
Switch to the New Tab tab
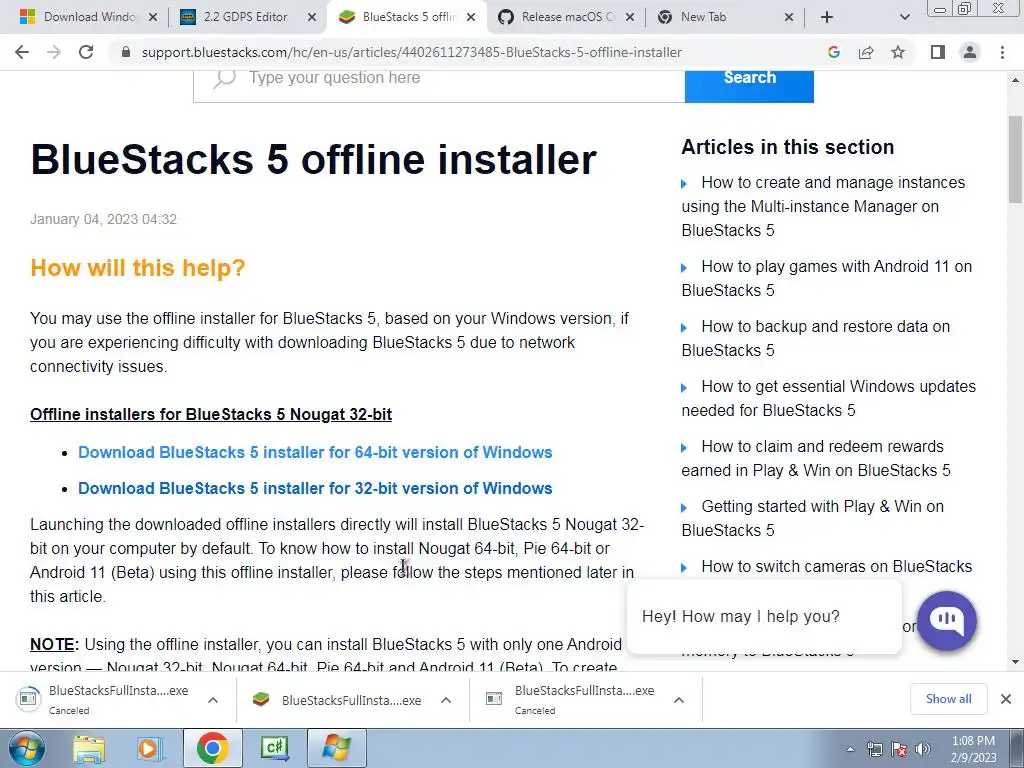(x=725, y=17)
